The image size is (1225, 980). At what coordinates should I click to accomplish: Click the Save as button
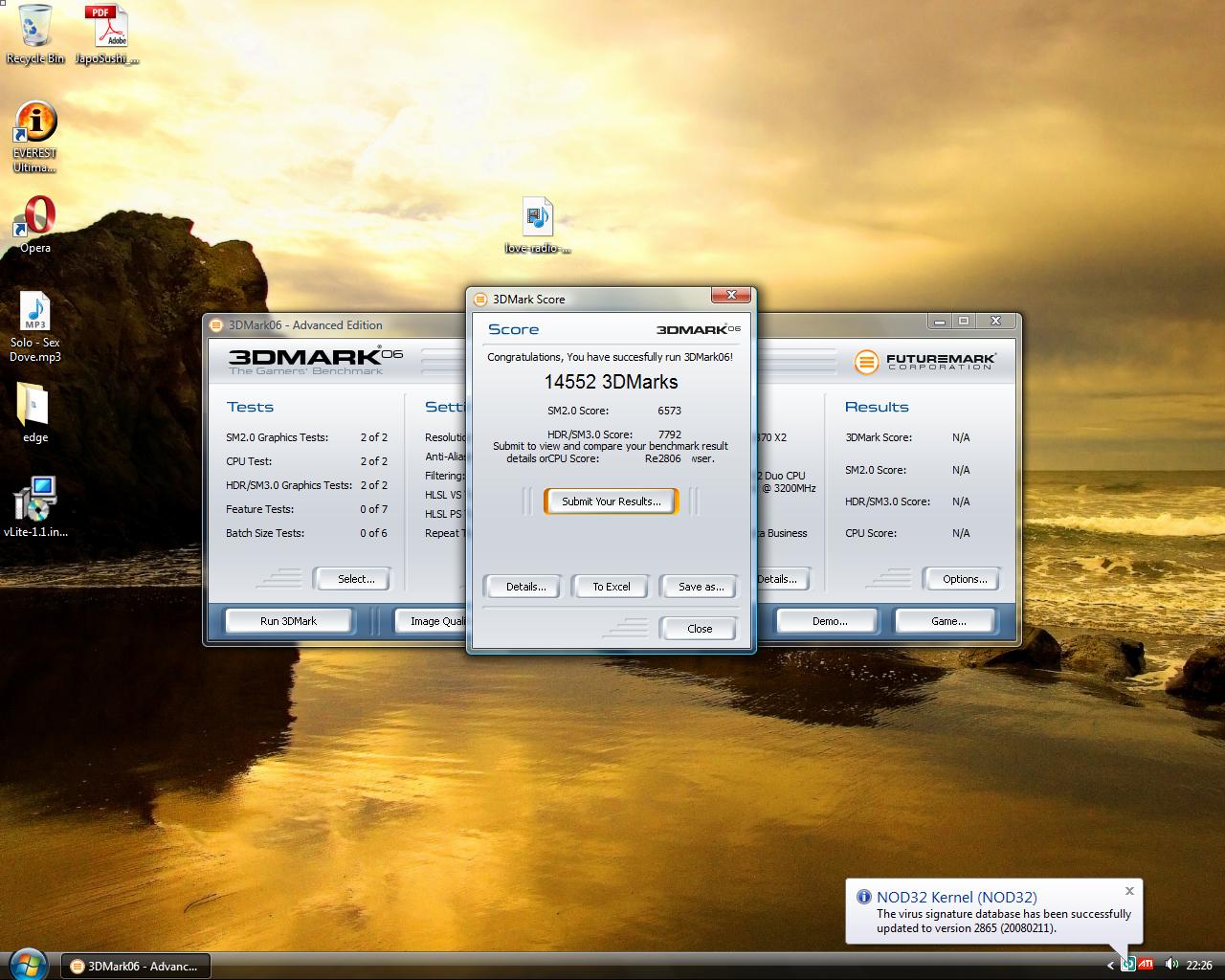pos(701,587)
